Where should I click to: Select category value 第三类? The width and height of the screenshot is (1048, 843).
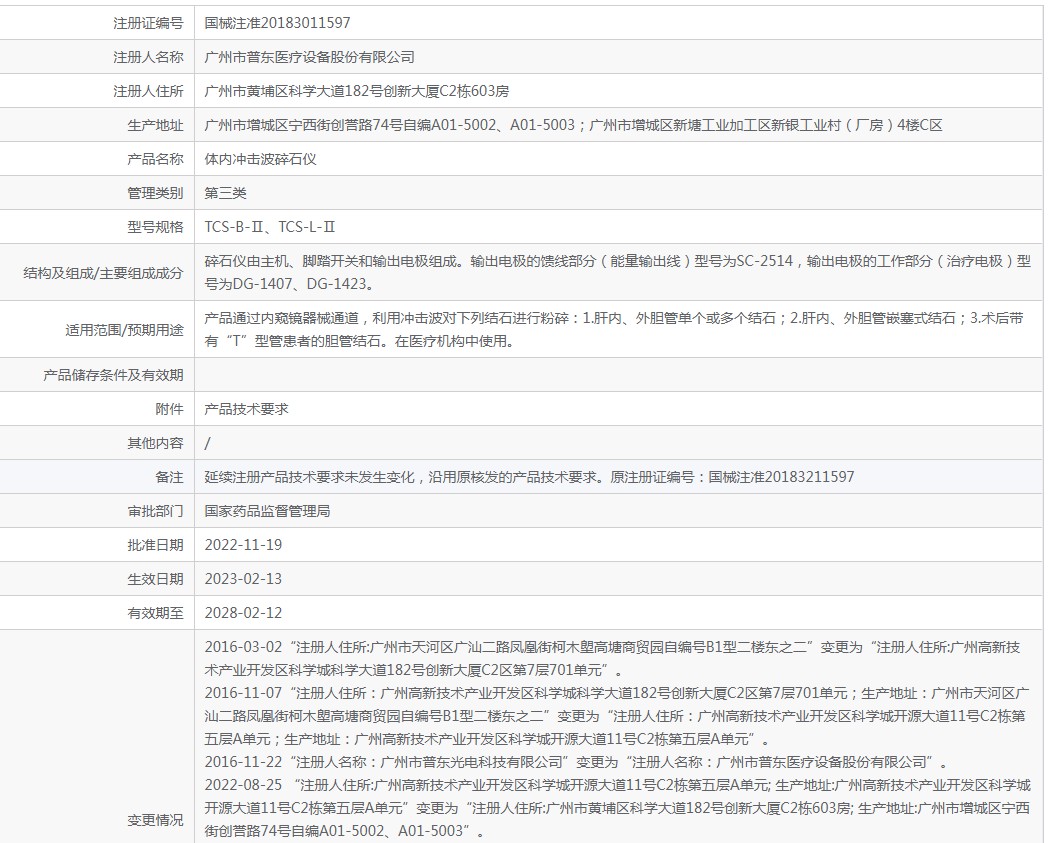tap(225, 194)
